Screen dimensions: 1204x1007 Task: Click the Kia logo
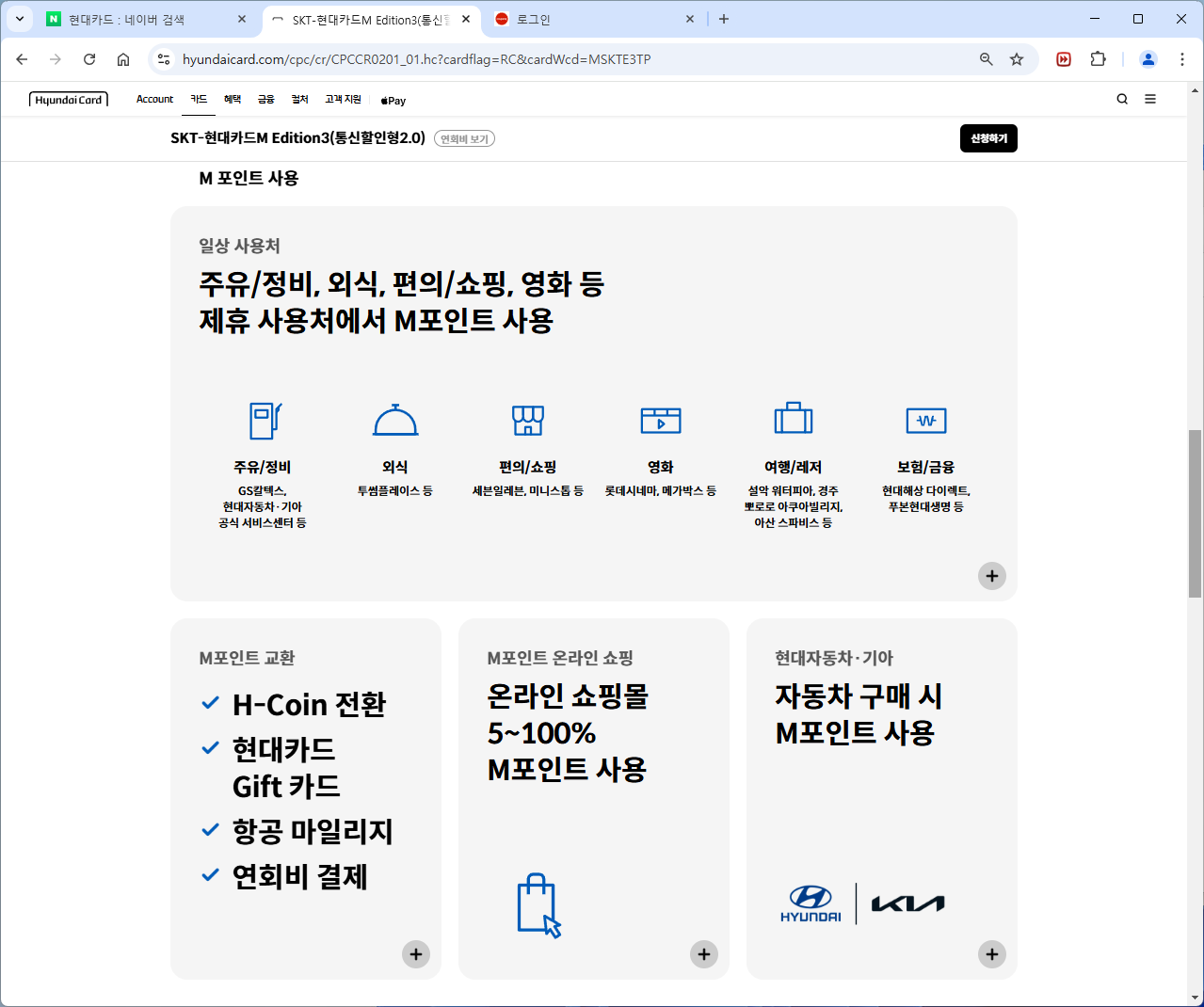907,903
